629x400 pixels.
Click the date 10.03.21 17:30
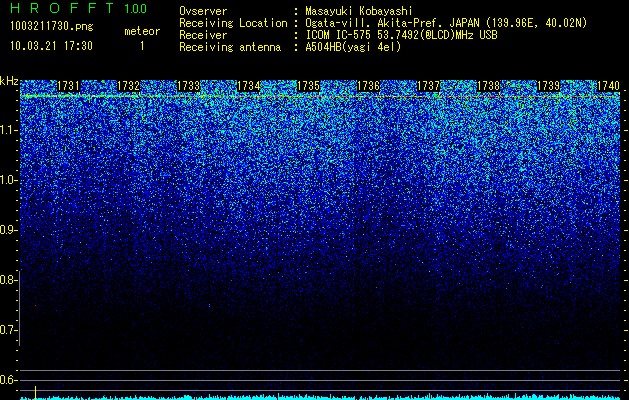pos(51,46)
